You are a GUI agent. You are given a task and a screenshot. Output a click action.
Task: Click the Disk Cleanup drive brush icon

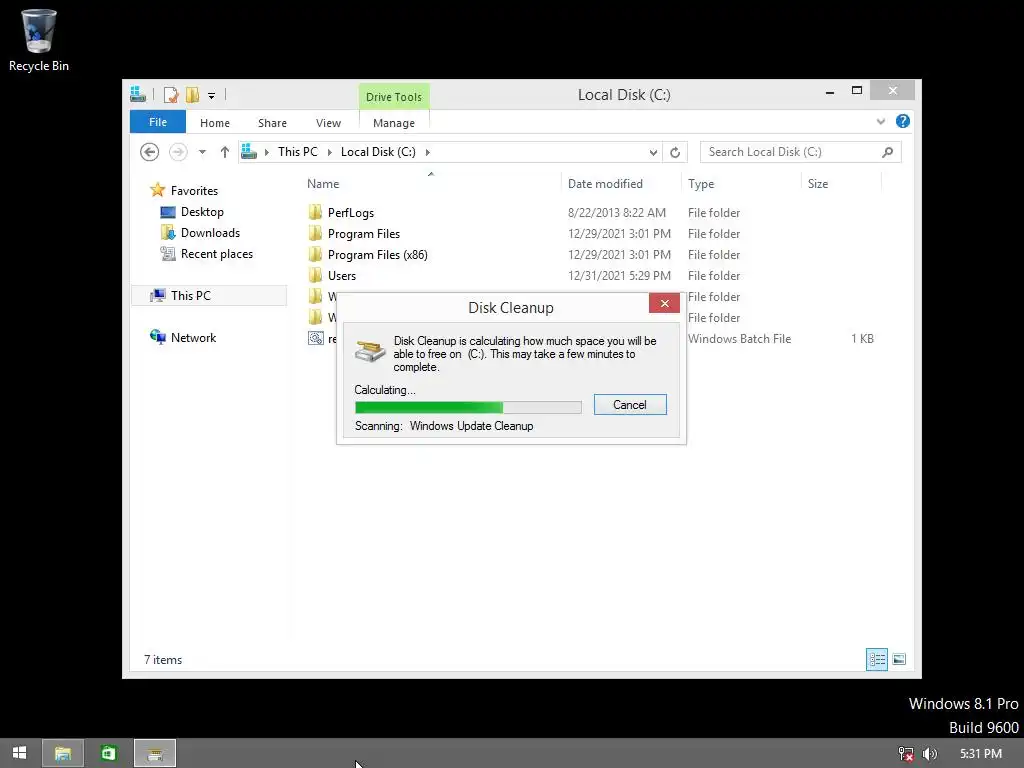pyautogui.click(x=370, y=351)
